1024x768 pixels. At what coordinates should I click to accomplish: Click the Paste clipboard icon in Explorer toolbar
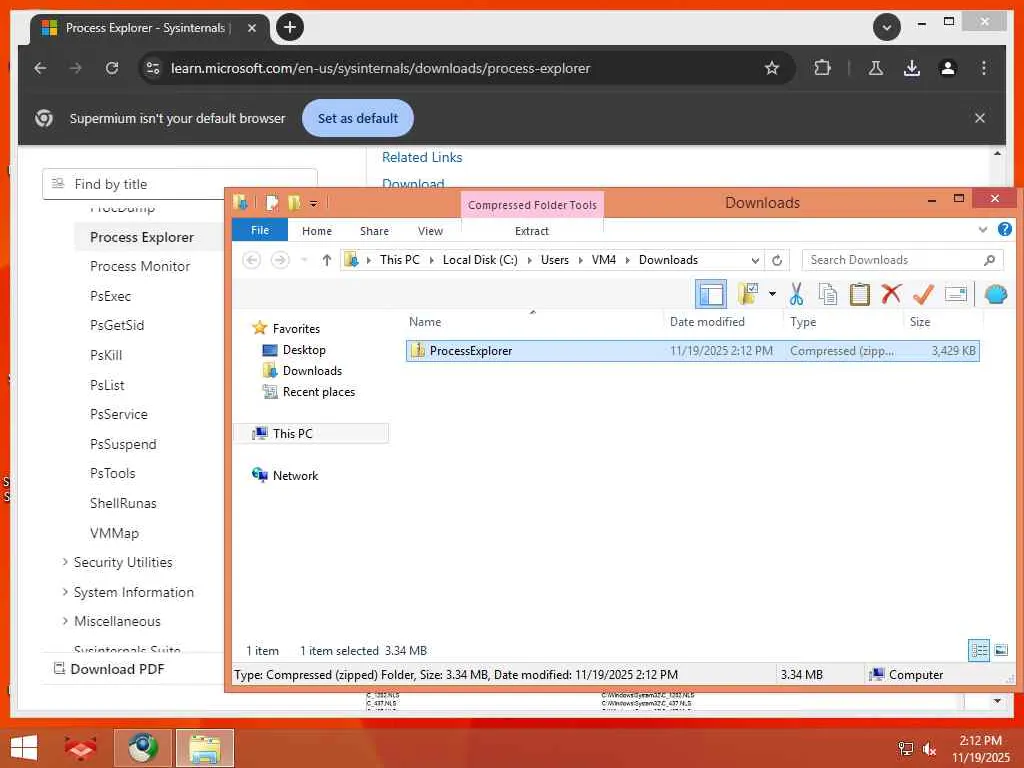[x=859, y=294]
